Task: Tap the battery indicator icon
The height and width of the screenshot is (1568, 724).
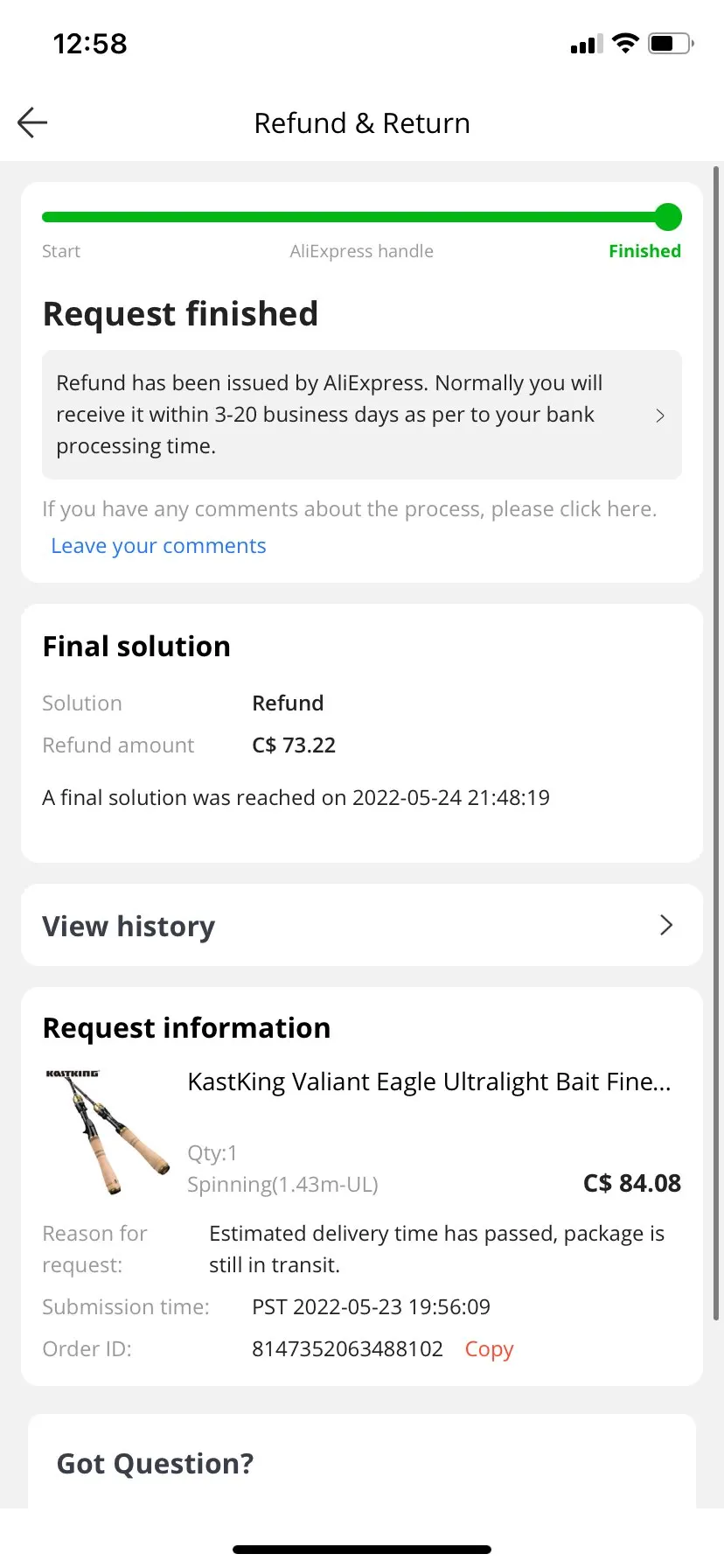Action: [671, 43]
